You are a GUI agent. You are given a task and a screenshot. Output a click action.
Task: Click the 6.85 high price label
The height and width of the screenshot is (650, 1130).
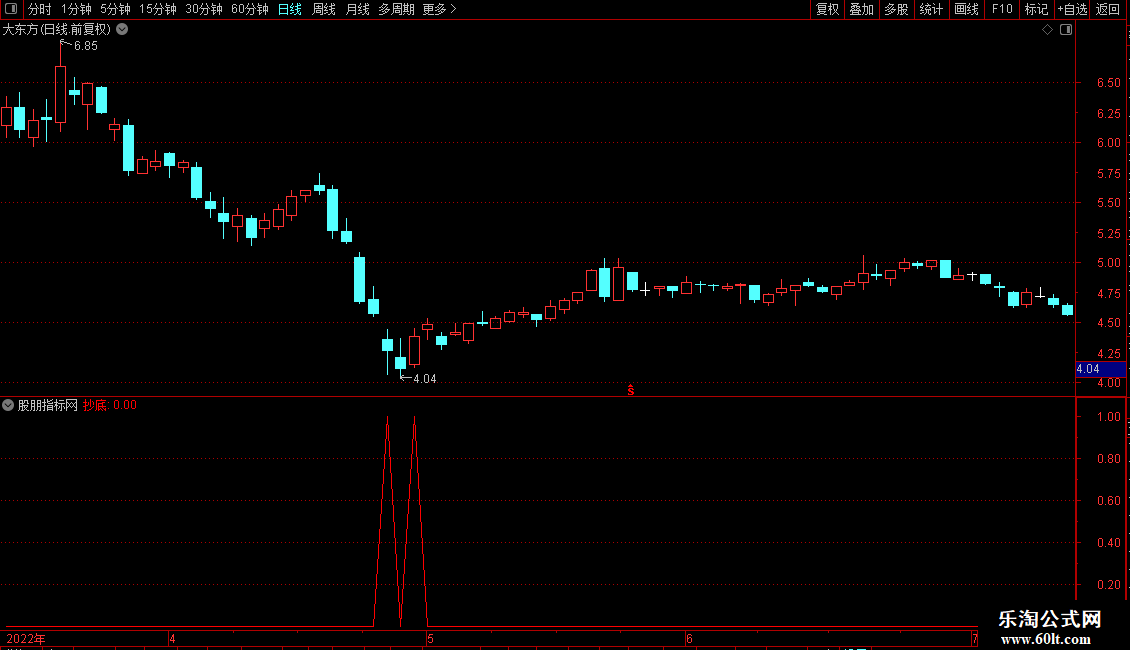click(86, 46)
